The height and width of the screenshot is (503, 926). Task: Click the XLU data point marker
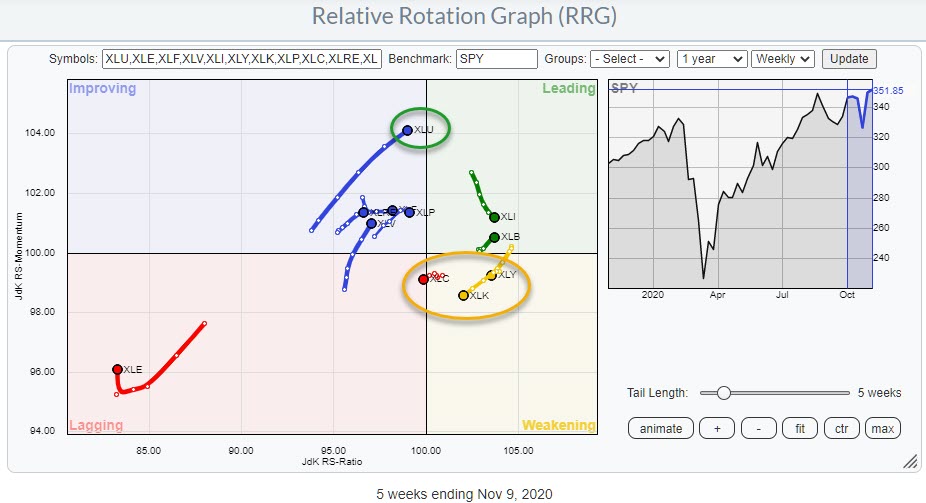click(407, 130)
